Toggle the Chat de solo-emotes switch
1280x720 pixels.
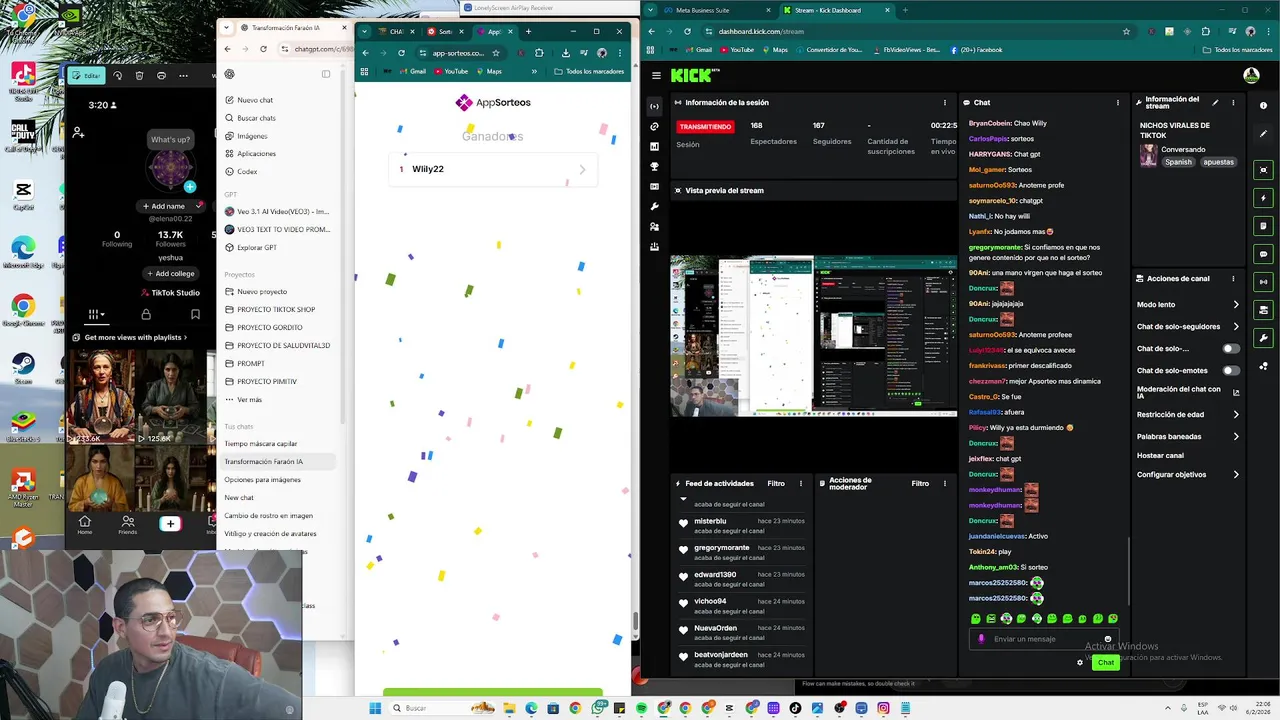coord(1231,371)
